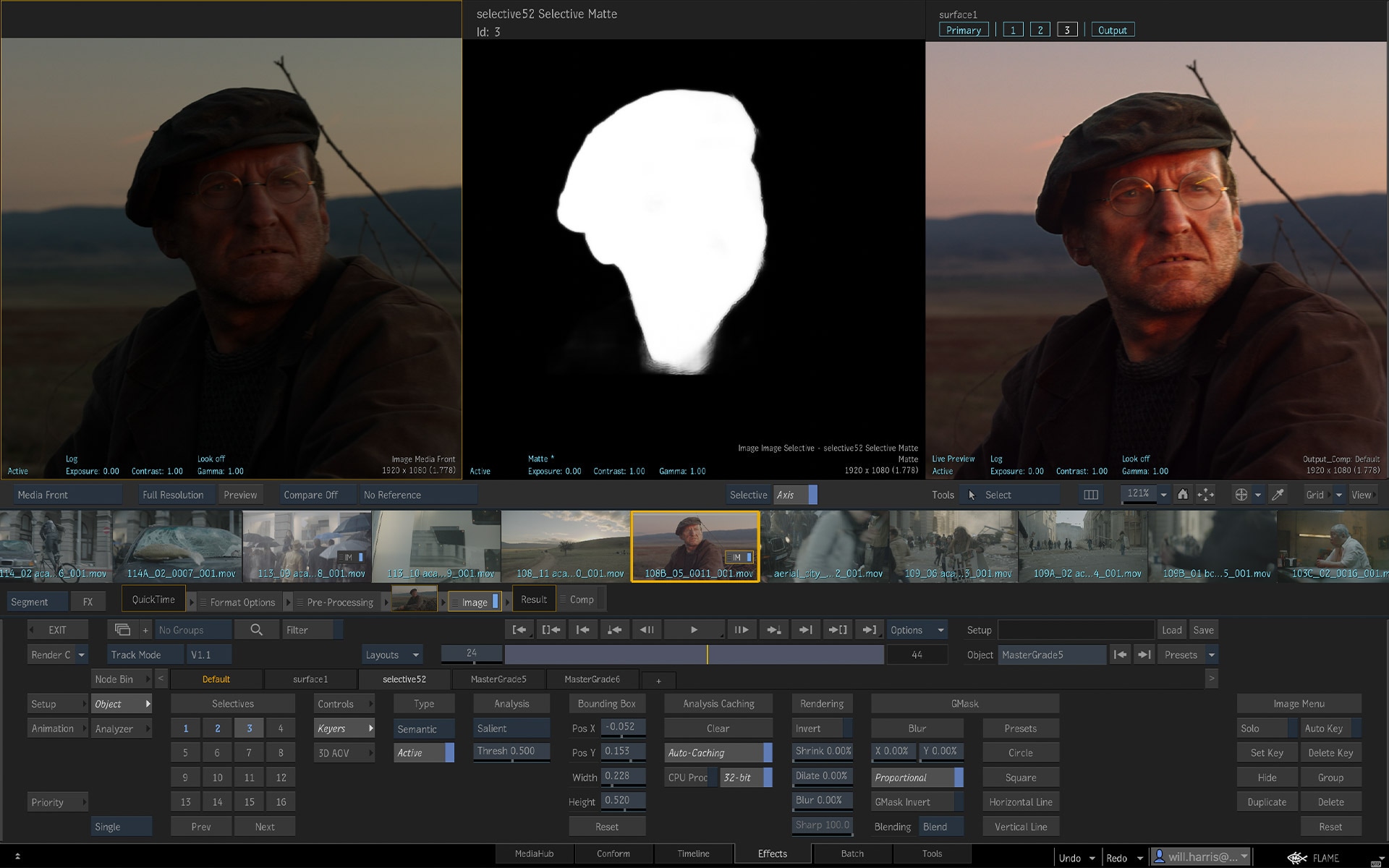Click the Clear analysis cache button

coord(718,728)
